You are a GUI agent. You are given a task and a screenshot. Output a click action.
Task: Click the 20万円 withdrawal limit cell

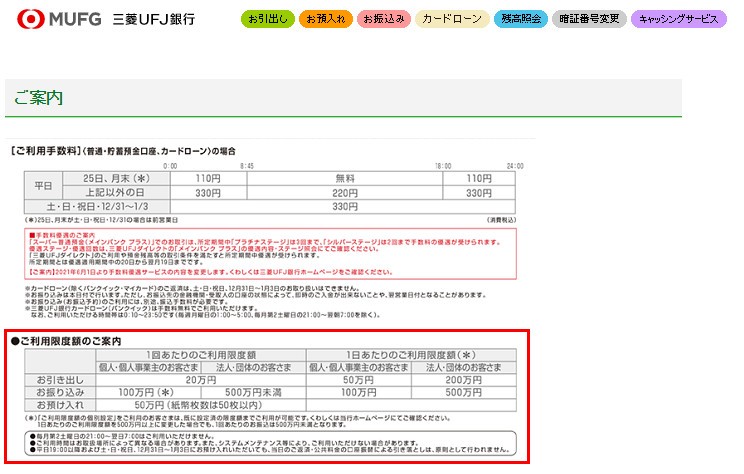[201, 380]
